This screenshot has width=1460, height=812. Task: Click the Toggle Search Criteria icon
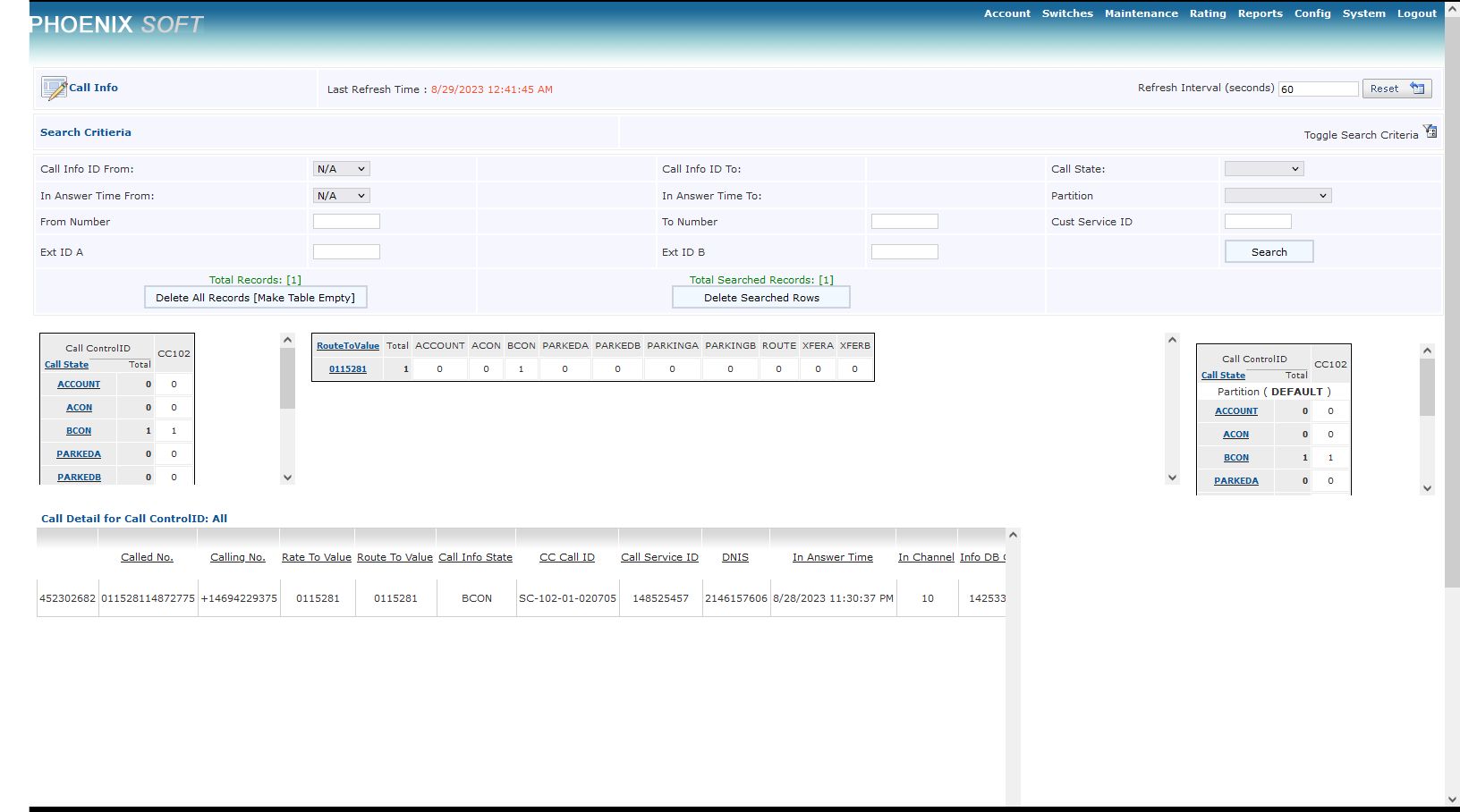pyautogui.click(x=1430, y=132)
